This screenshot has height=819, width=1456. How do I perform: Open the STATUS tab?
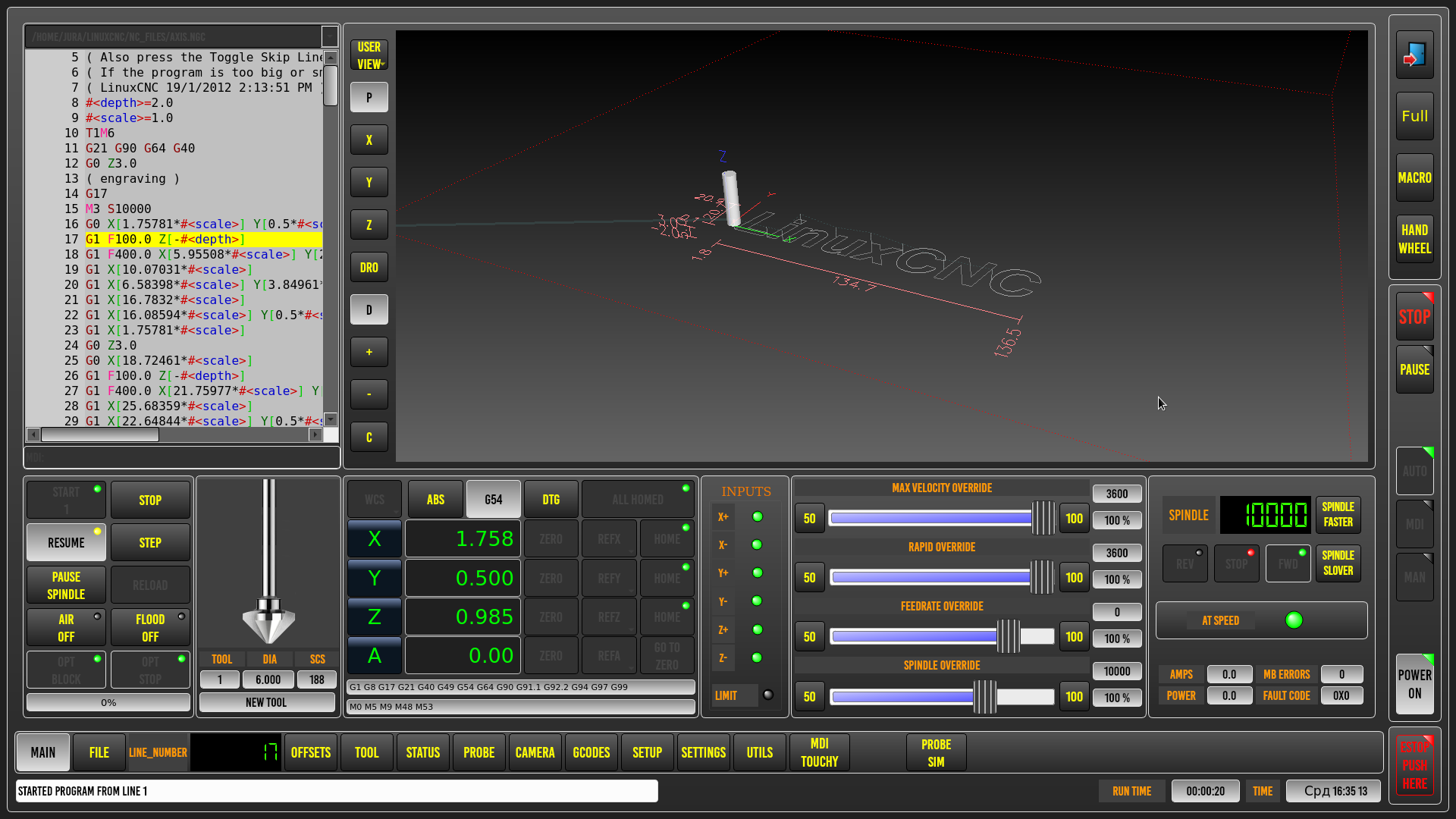pyautogui.click(x=423, y=753)
